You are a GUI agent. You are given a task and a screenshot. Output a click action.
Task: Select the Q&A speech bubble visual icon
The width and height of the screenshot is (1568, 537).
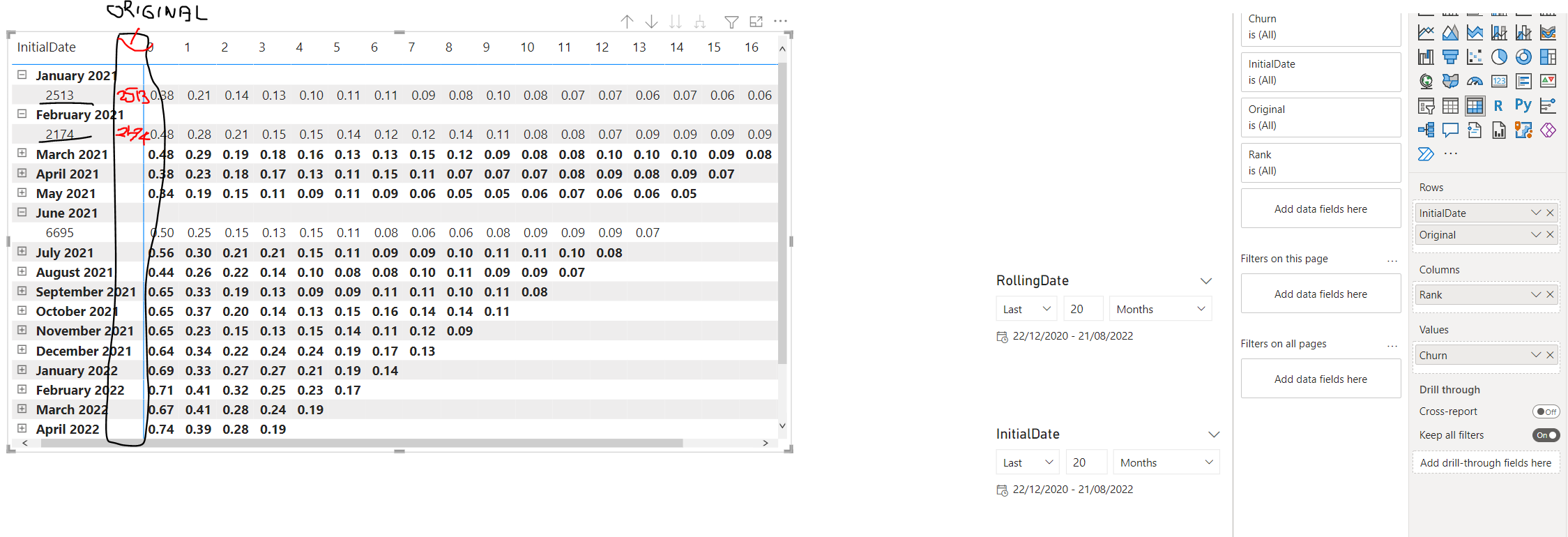(x=1450, y=130)
